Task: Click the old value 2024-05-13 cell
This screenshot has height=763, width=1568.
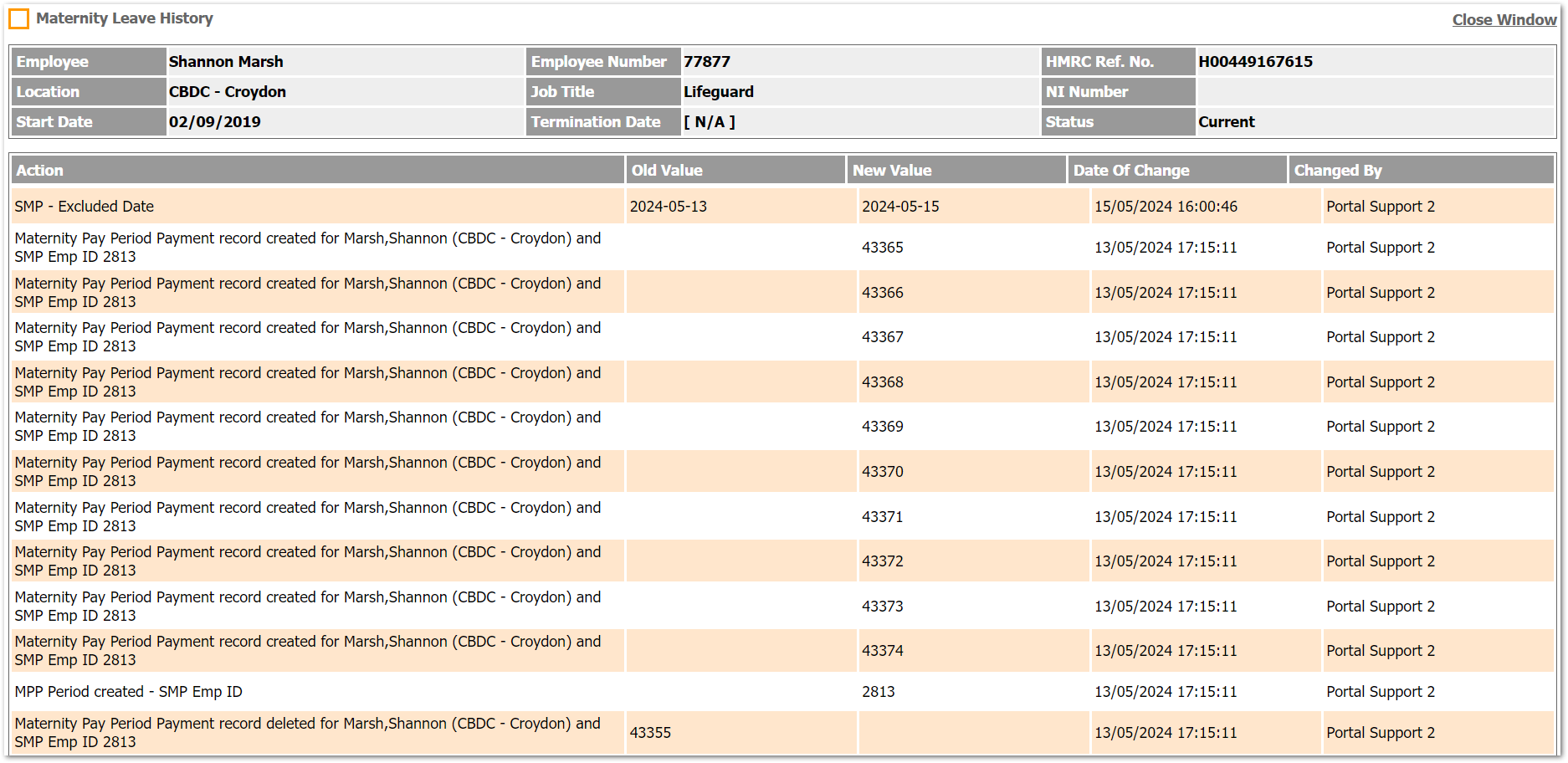Action: tap(669, 207)
